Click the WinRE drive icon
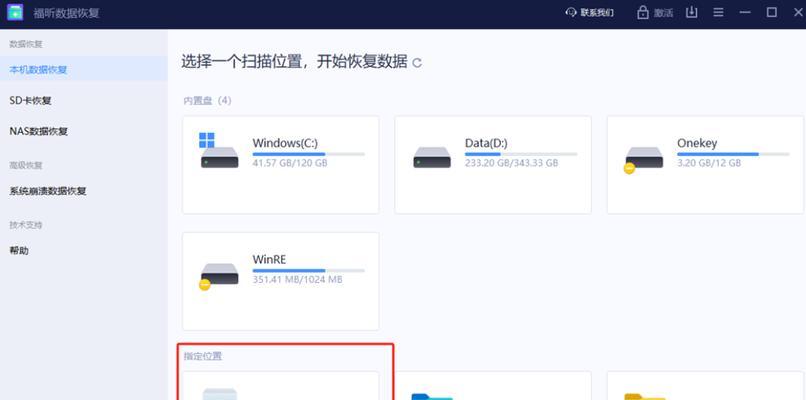 click(x=219, y=276)
